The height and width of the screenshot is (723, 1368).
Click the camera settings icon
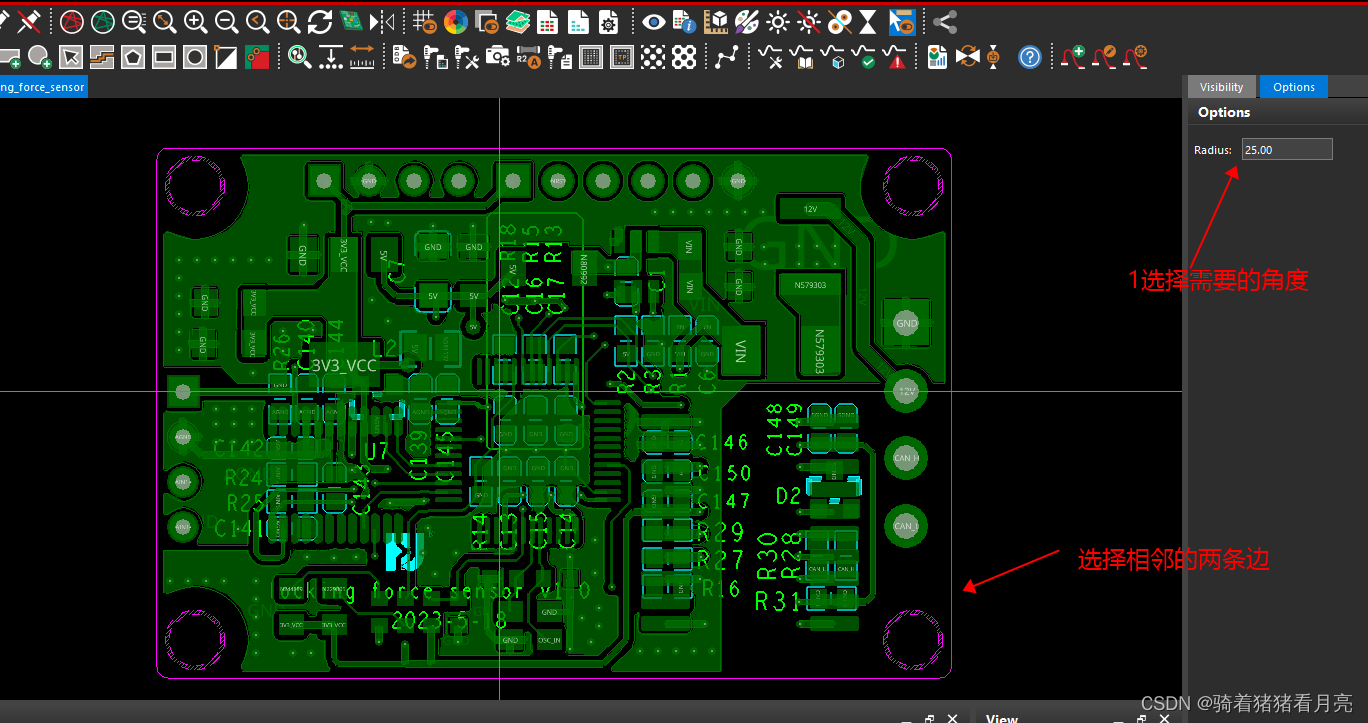tap(497, 57)
